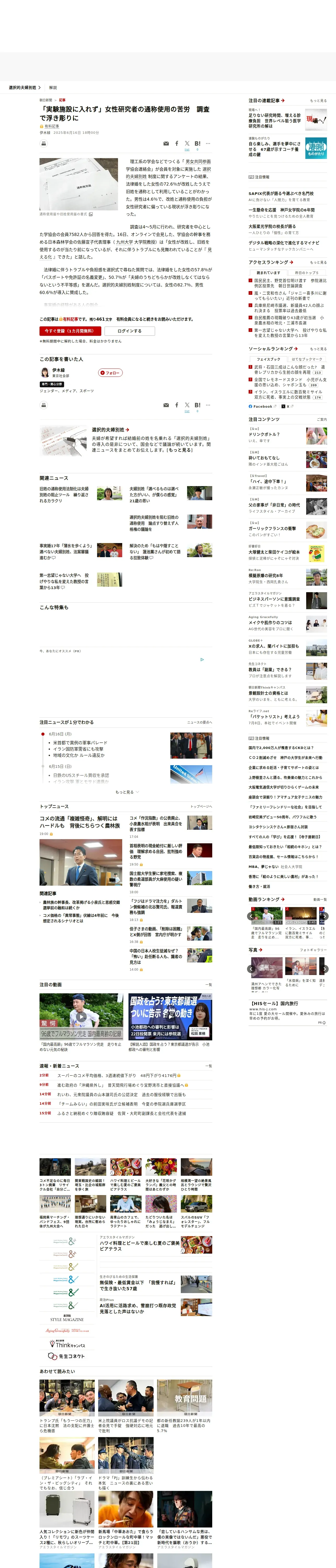
Task: Share on X icon under the headline
Action: pos(187,144)
